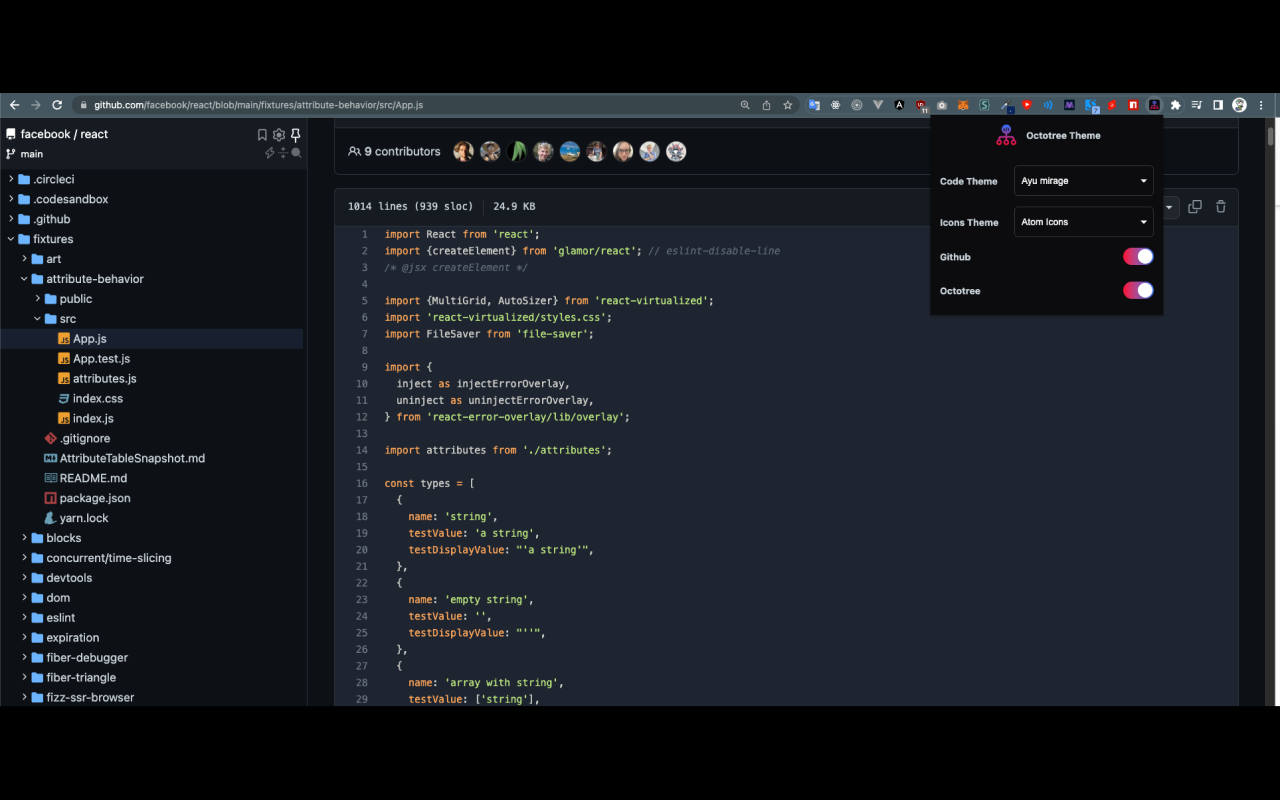Copy raw file contents with the copy icon
Image resolution: width=1280 pixels, height=800 pixels.
tap(1195, 207)
